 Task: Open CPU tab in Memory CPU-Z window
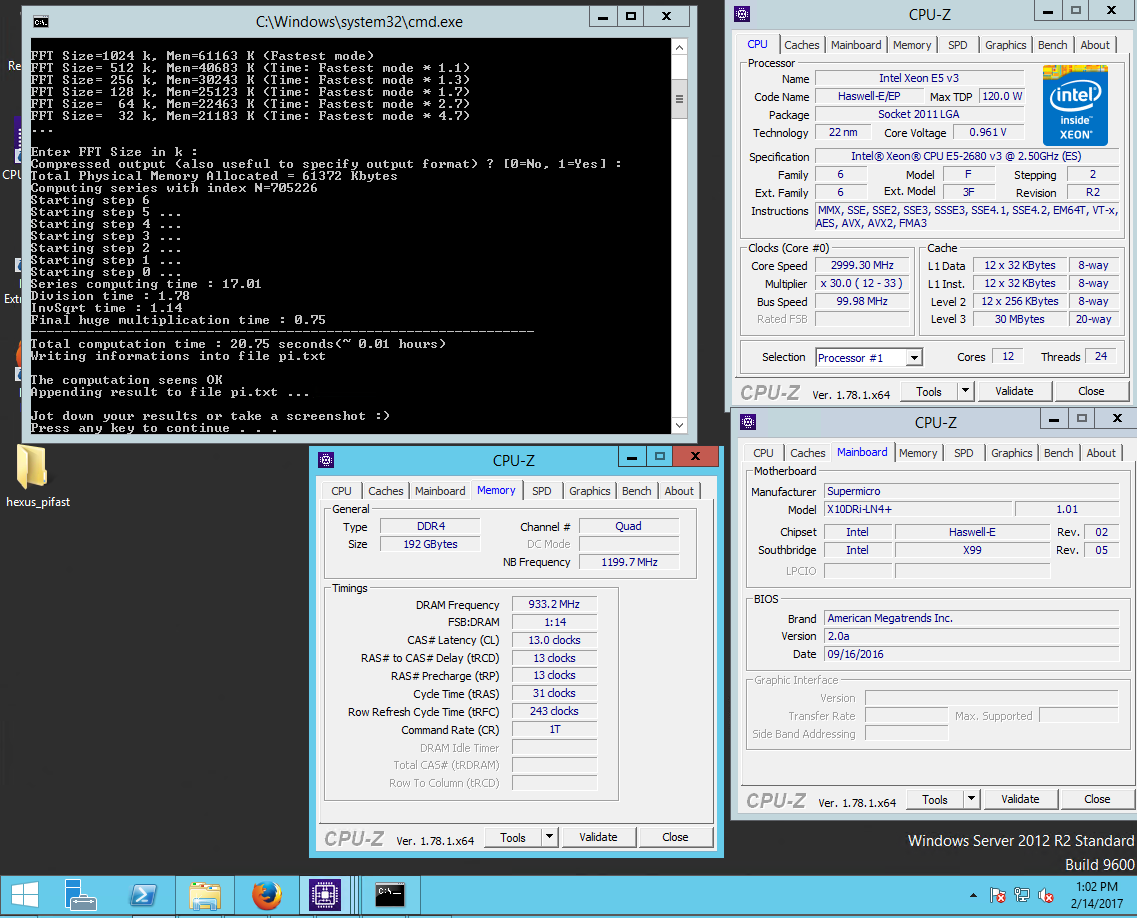click(x=341, y=491)
